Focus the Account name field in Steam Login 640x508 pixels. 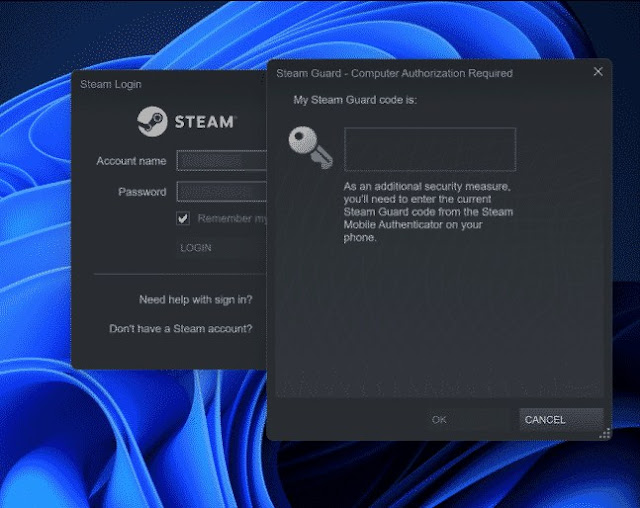point(222,160)
